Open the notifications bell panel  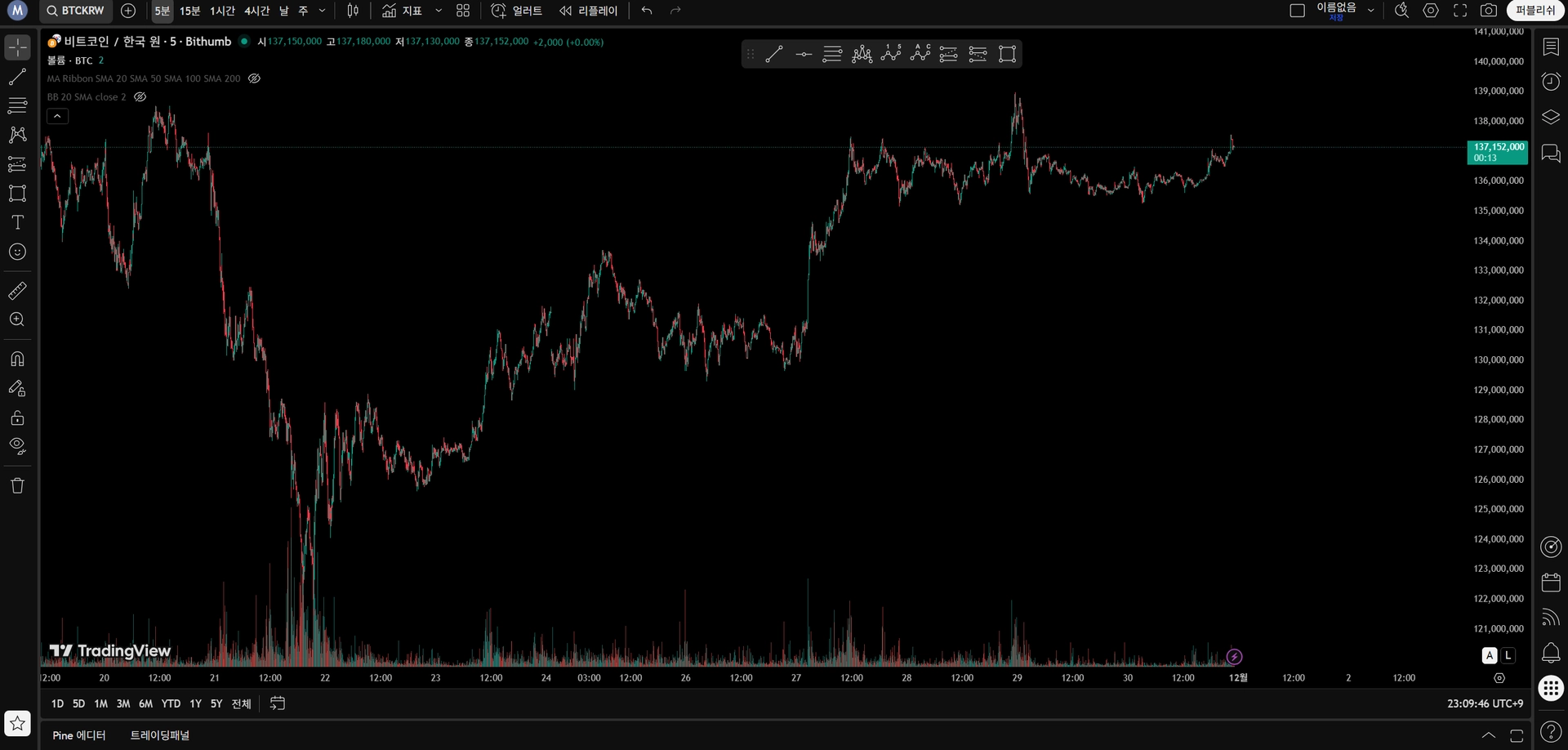(1551, 653)
